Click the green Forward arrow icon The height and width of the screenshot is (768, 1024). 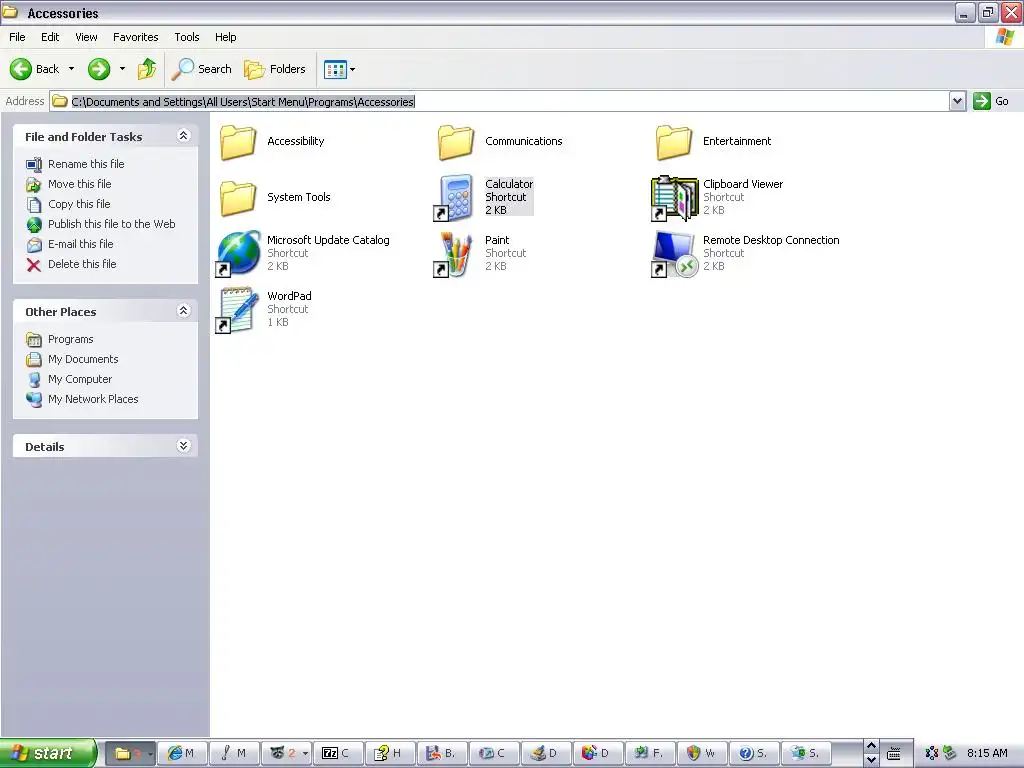click(99, 69)
